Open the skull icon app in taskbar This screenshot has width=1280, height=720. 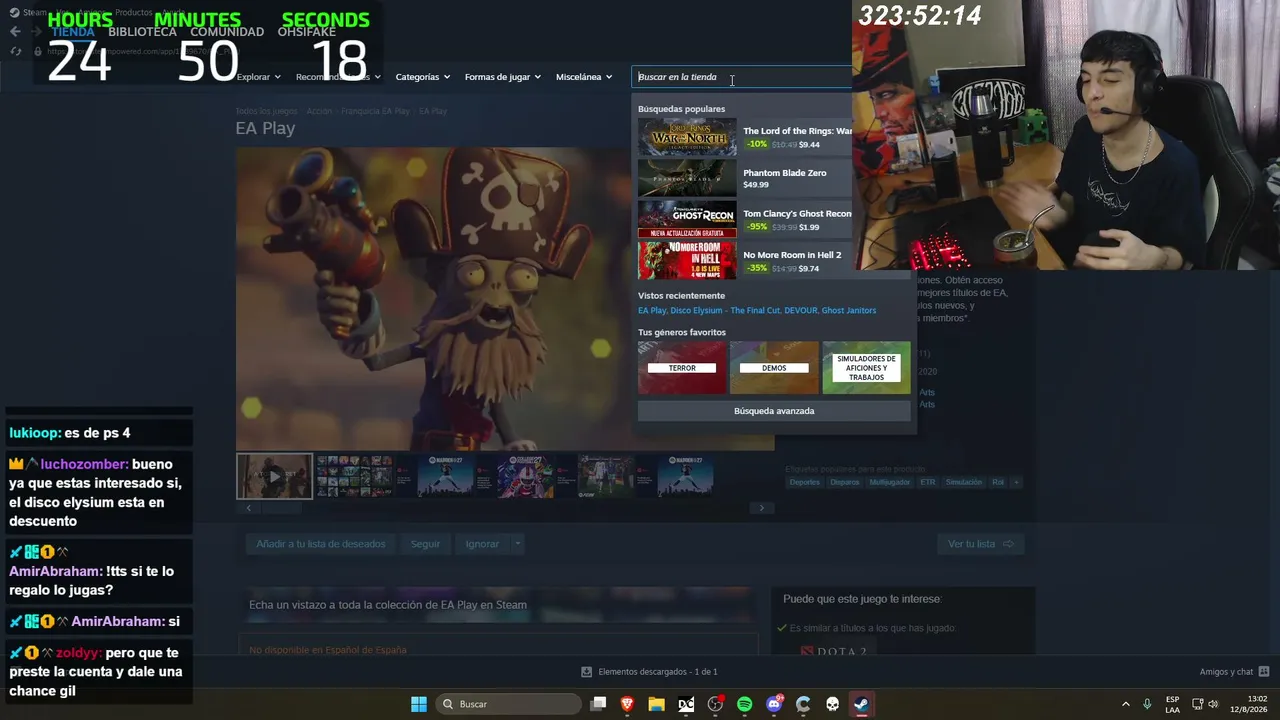click(x=832, y=704)
